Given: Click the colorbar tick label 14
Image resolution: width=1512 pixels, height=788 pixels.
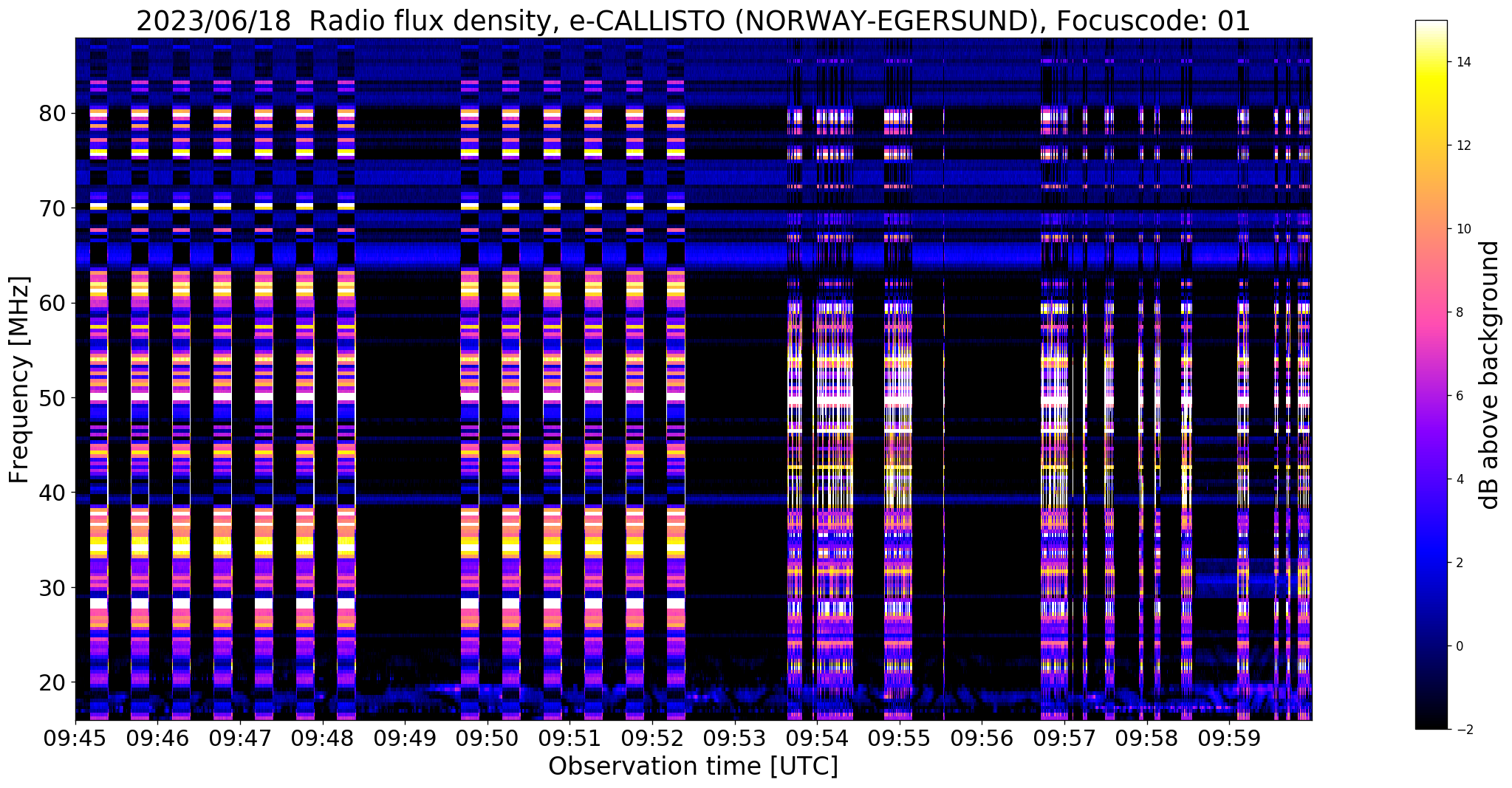Looking at the screenshot, I should tap(1463, 62).
